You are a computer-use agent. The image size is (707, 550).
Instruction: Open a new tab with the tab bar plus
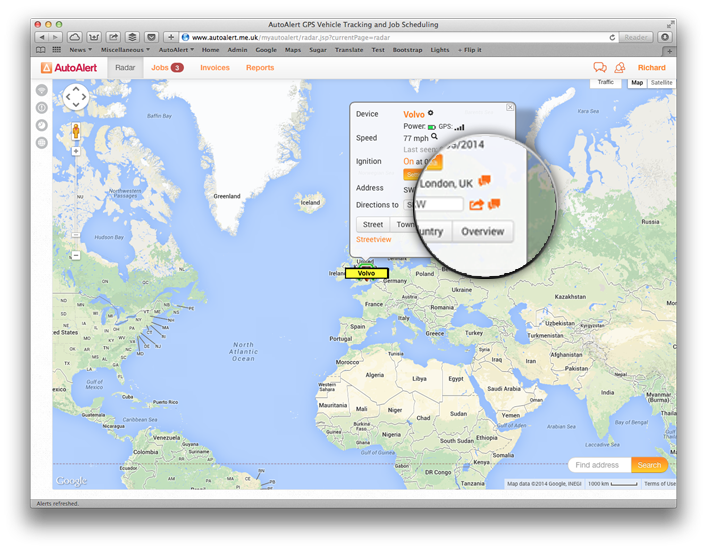670,51
